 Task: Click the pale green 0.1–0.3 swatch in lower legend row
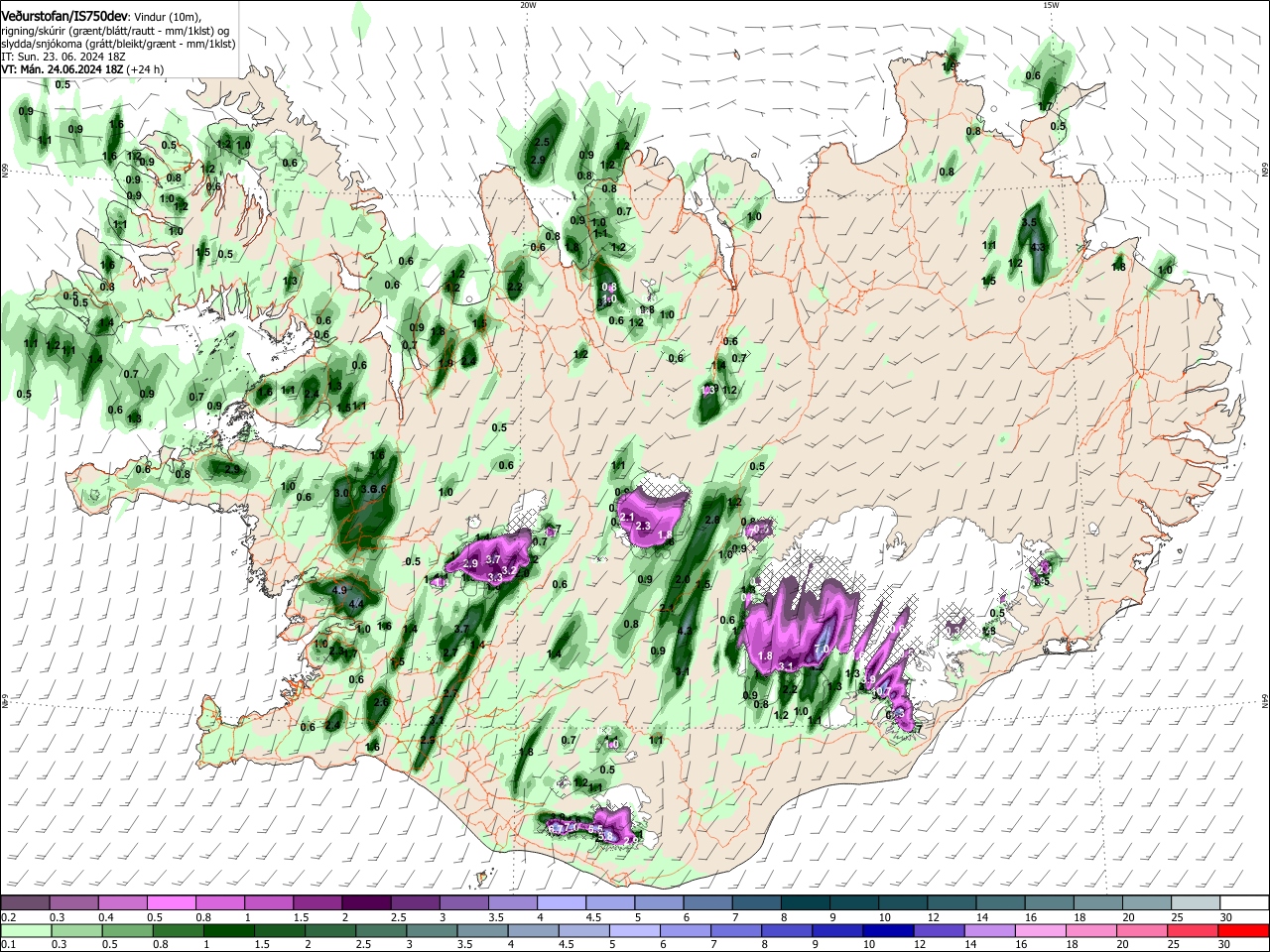click(x=25, y=931)
